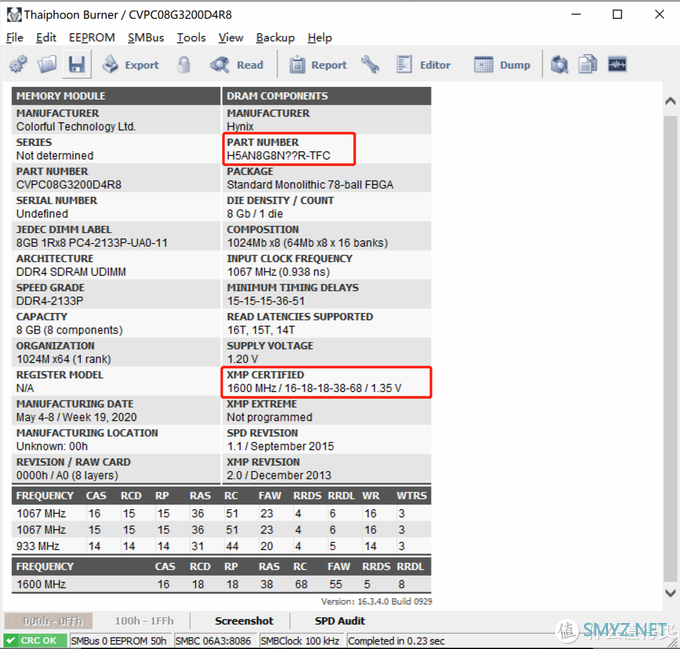Open the File menu
Screen dimensions: 680x649
[15, 38]
